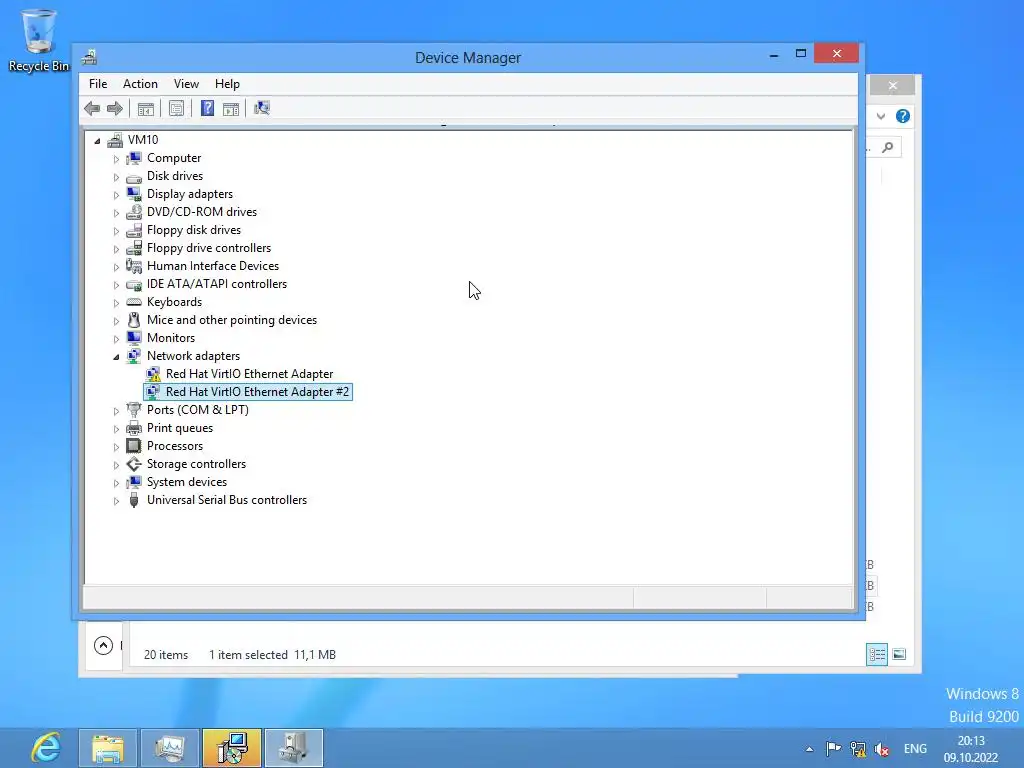
Task: Click Explorer ribbon collapse chevron
Action: click(881, 116)
